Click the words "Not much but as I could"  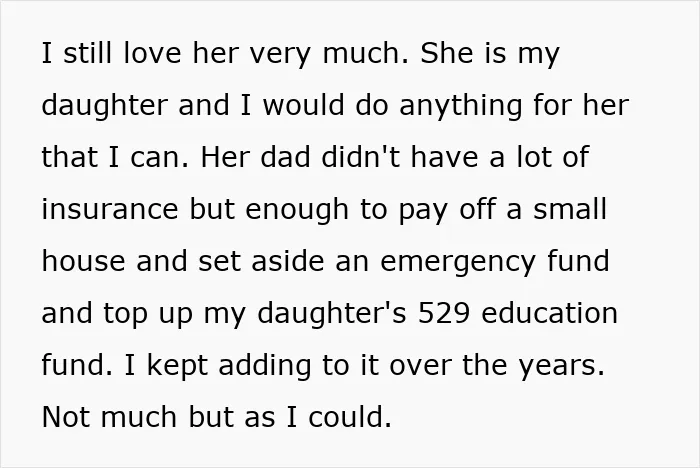(217, 417)
